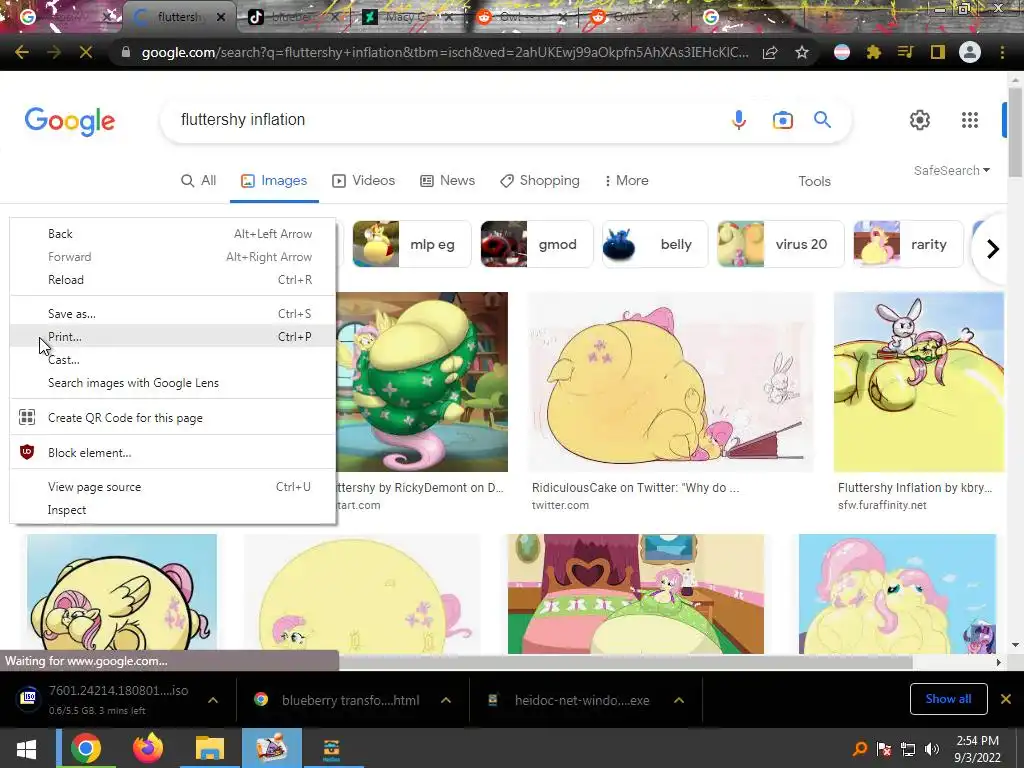Select Reload in the context menu
Screen dimensions: 1024x768
tap(173, 280)
